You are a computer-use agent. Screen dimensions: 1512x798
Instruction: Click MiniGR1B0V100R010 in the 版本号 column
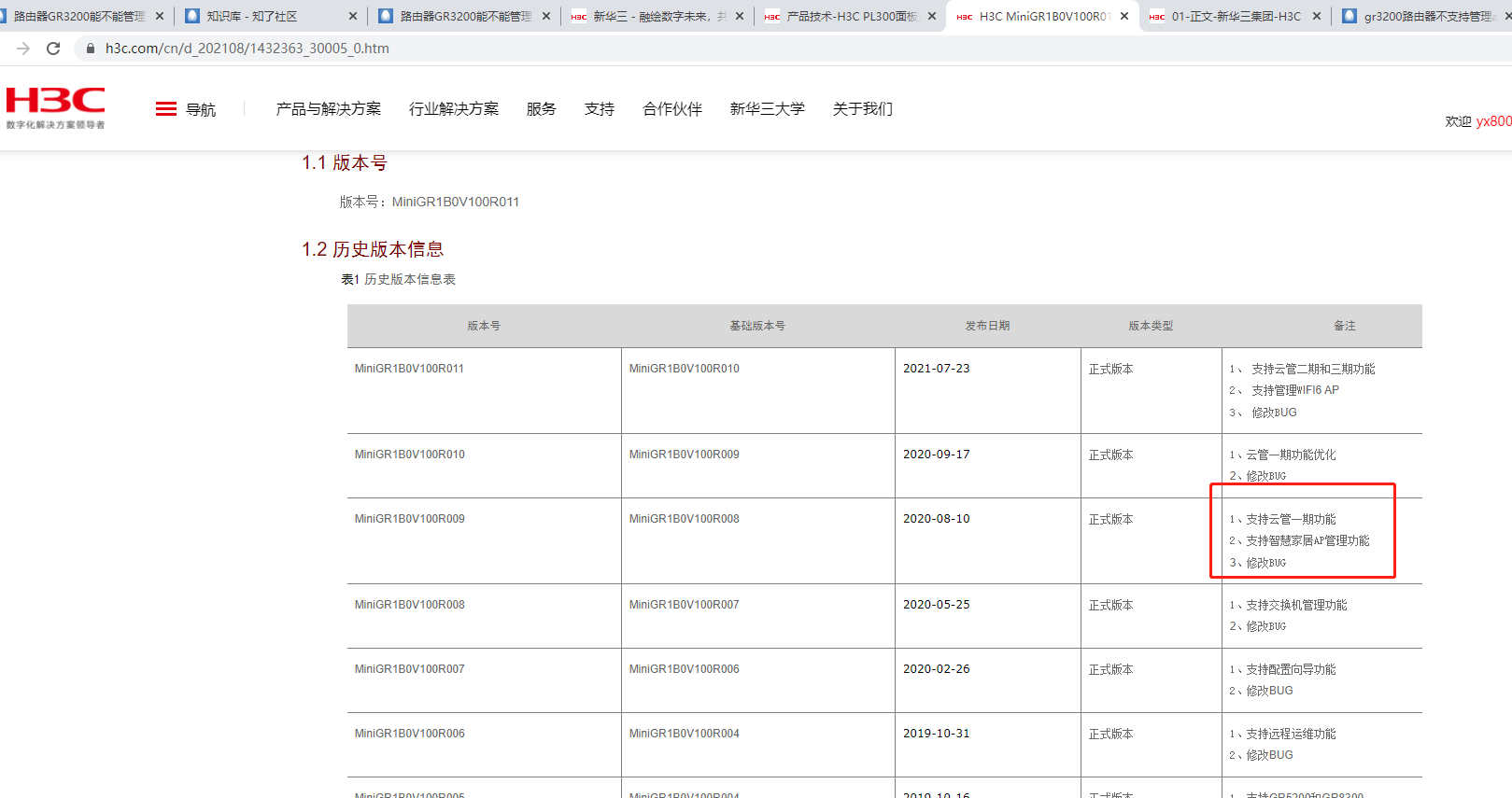click(409, 455)
